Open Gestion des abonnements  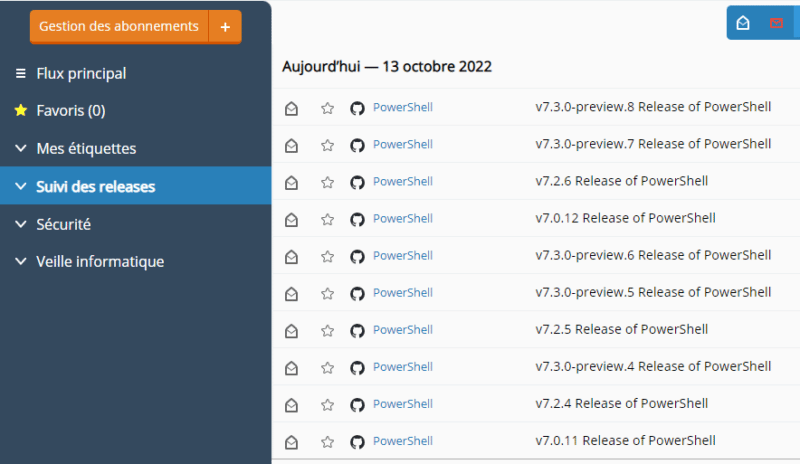pos(119,27)
